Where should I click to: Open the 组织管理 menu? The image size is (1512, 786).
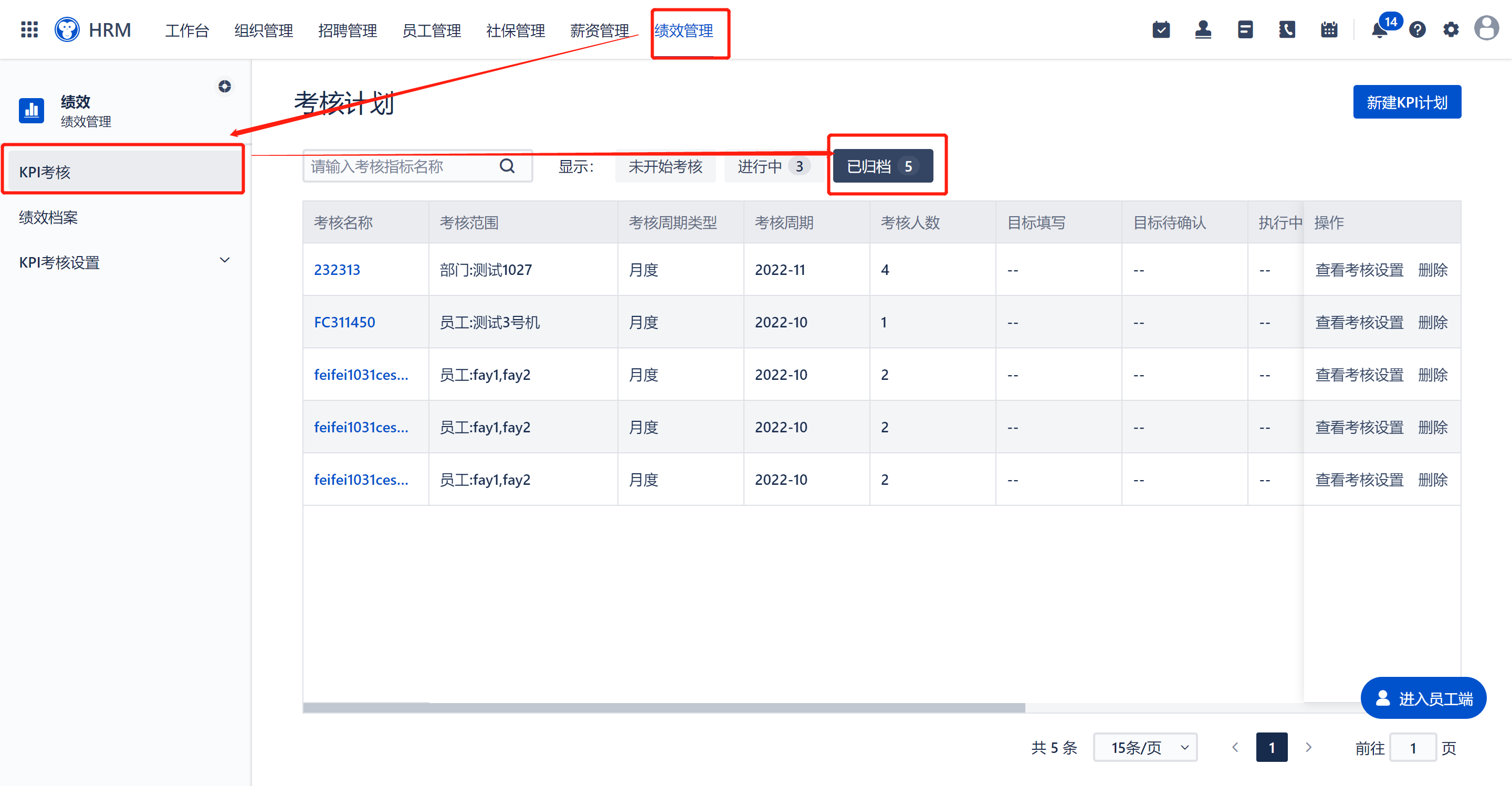tap(264, 30)
